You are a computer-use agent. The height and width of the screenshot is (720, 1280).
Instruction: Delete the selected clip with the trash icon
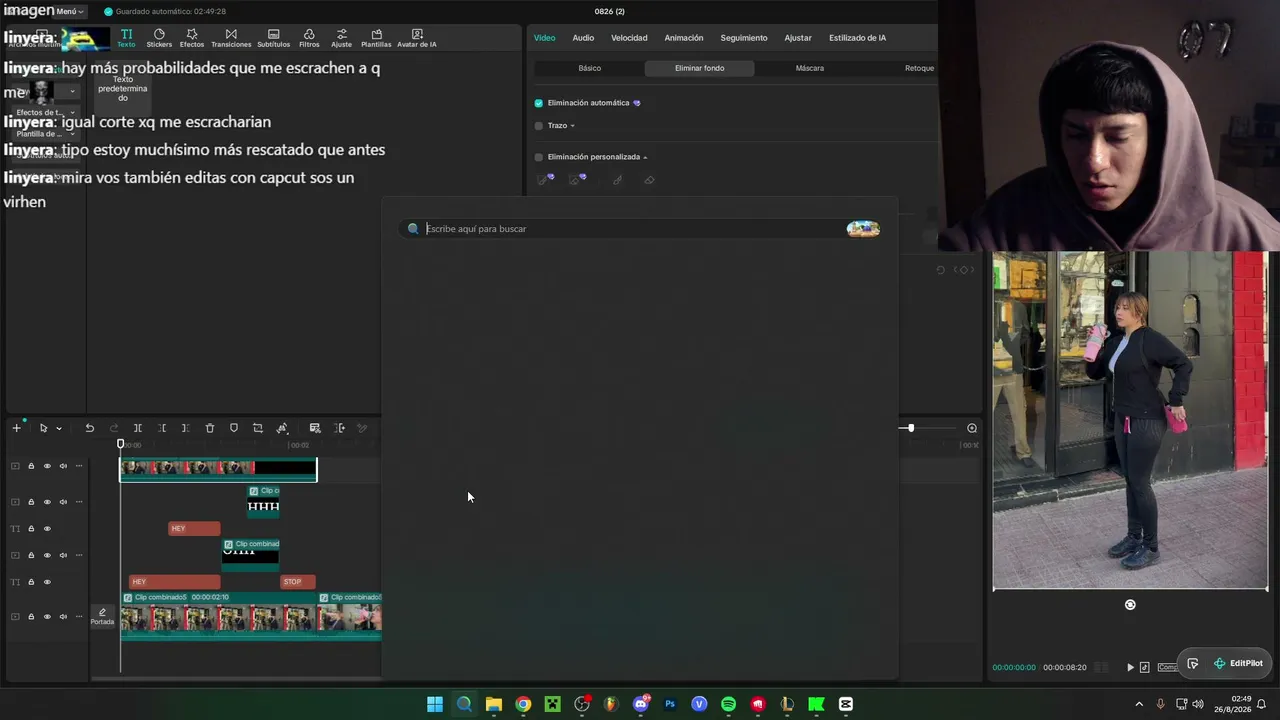pyautogui.click(x=210, y=428)
